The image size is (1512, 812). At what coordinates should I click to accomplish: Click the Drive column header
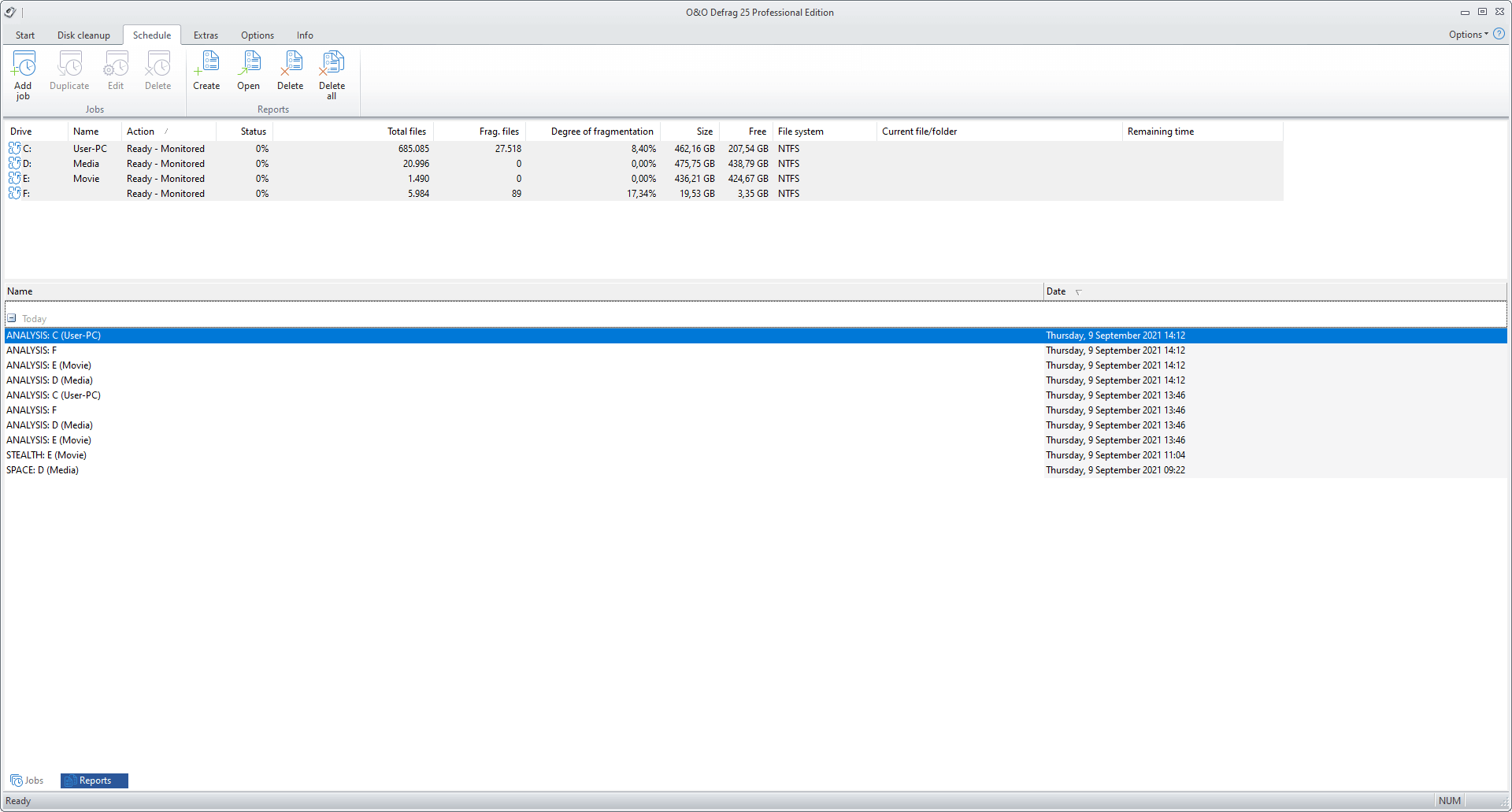[x=36, y=132]
